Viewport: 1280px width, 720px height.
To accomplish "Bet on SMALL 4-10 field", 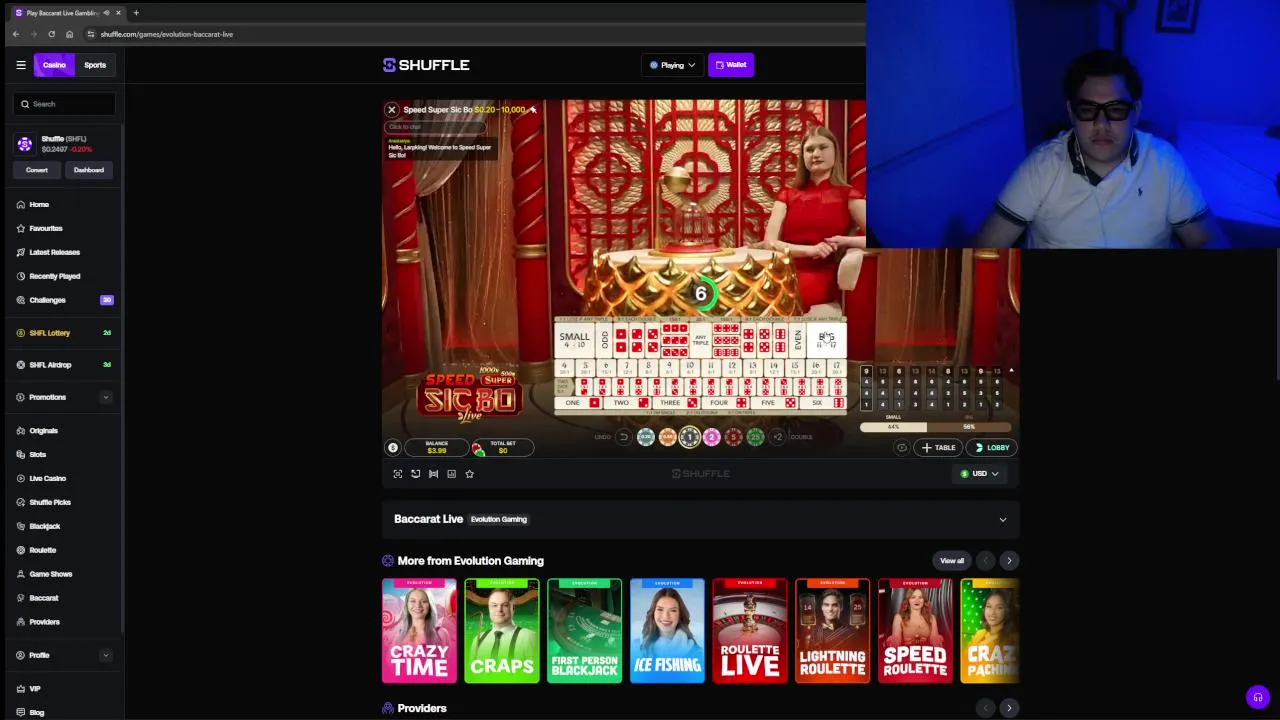I will [x=574, y=340].
